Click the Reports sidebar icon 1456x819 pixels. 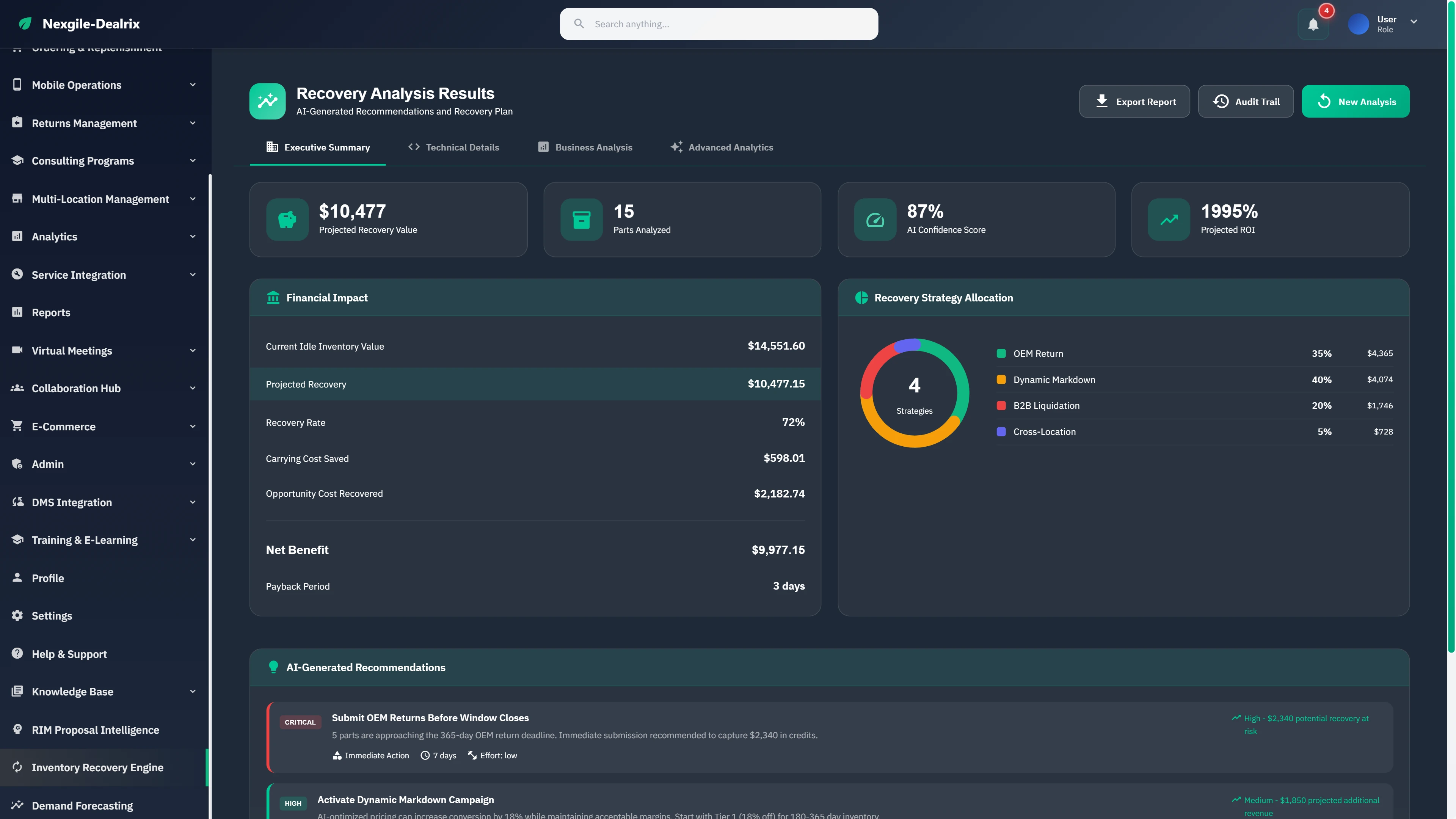pos(17,312)
